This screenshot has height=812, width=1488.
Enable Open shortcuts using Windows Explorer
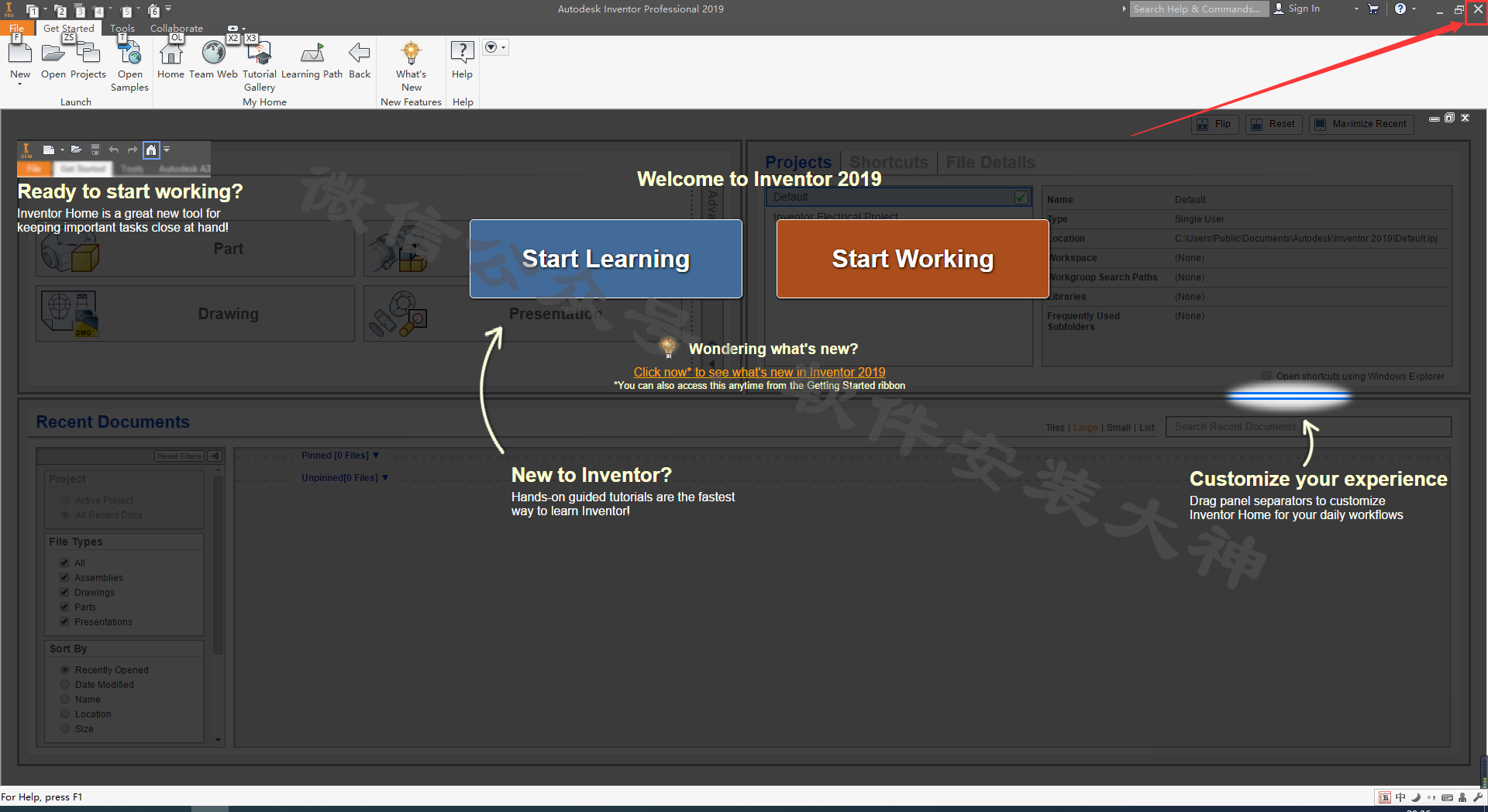[1266, 376]
